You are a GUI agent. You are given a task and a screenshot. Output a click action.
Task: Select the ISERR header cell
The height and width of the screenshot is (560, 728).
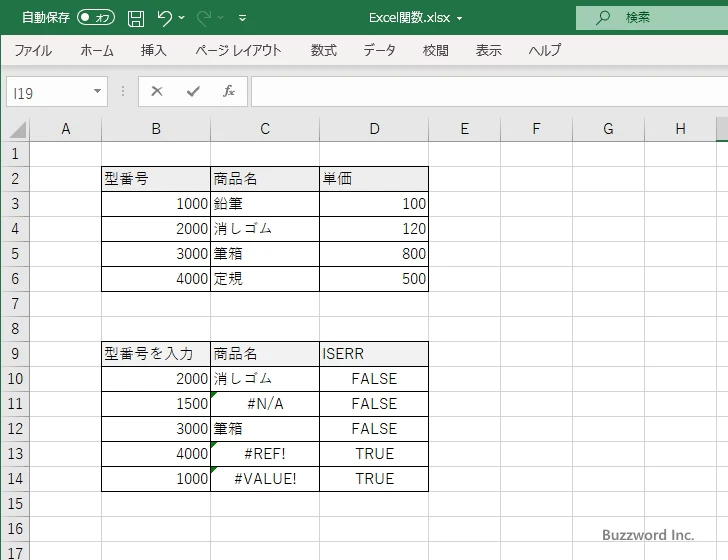pyautogui.click(x=374, y=354)
